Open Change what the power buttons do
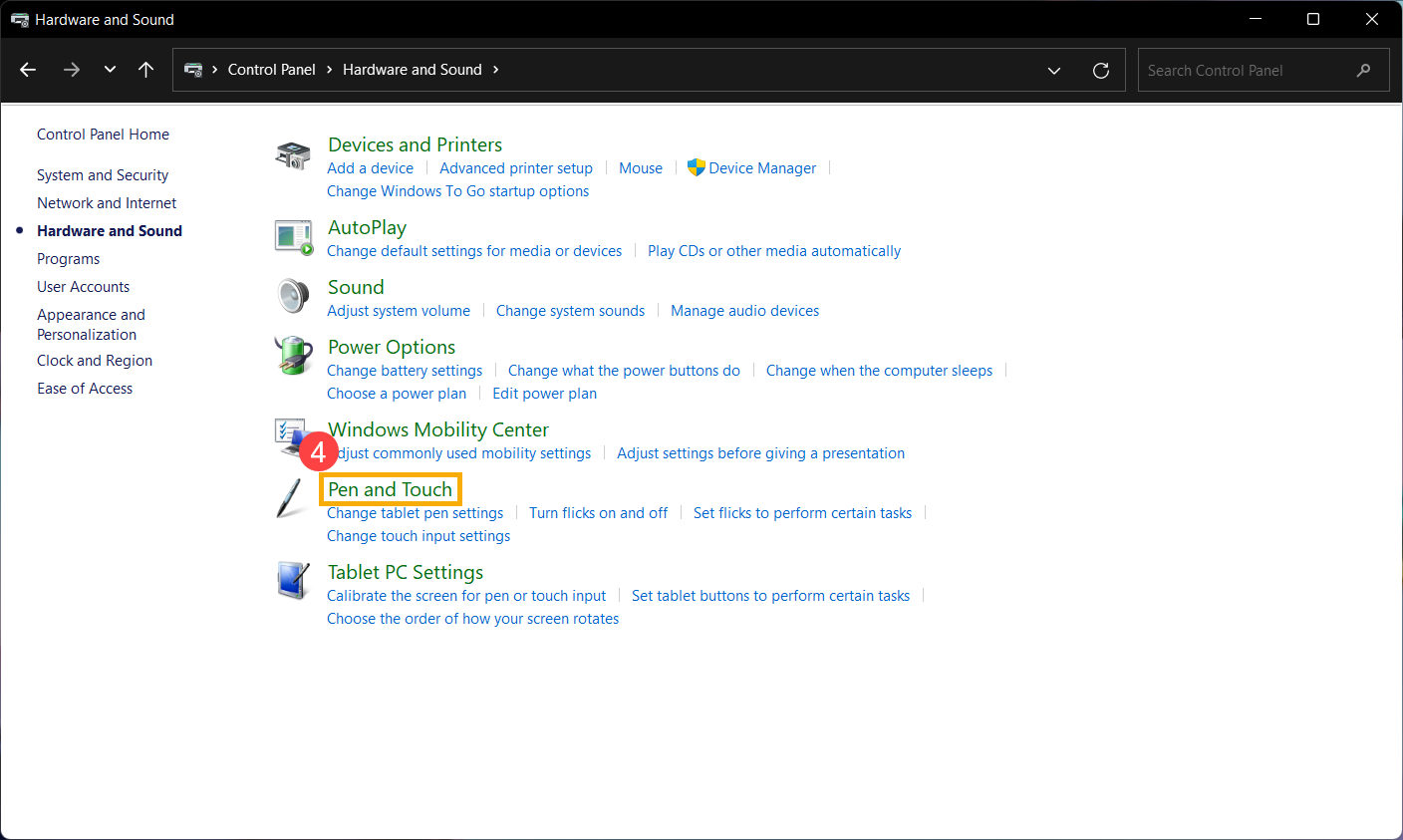Screen dimensions: 1403x840 pyautogui.click(x=624, y=371)
